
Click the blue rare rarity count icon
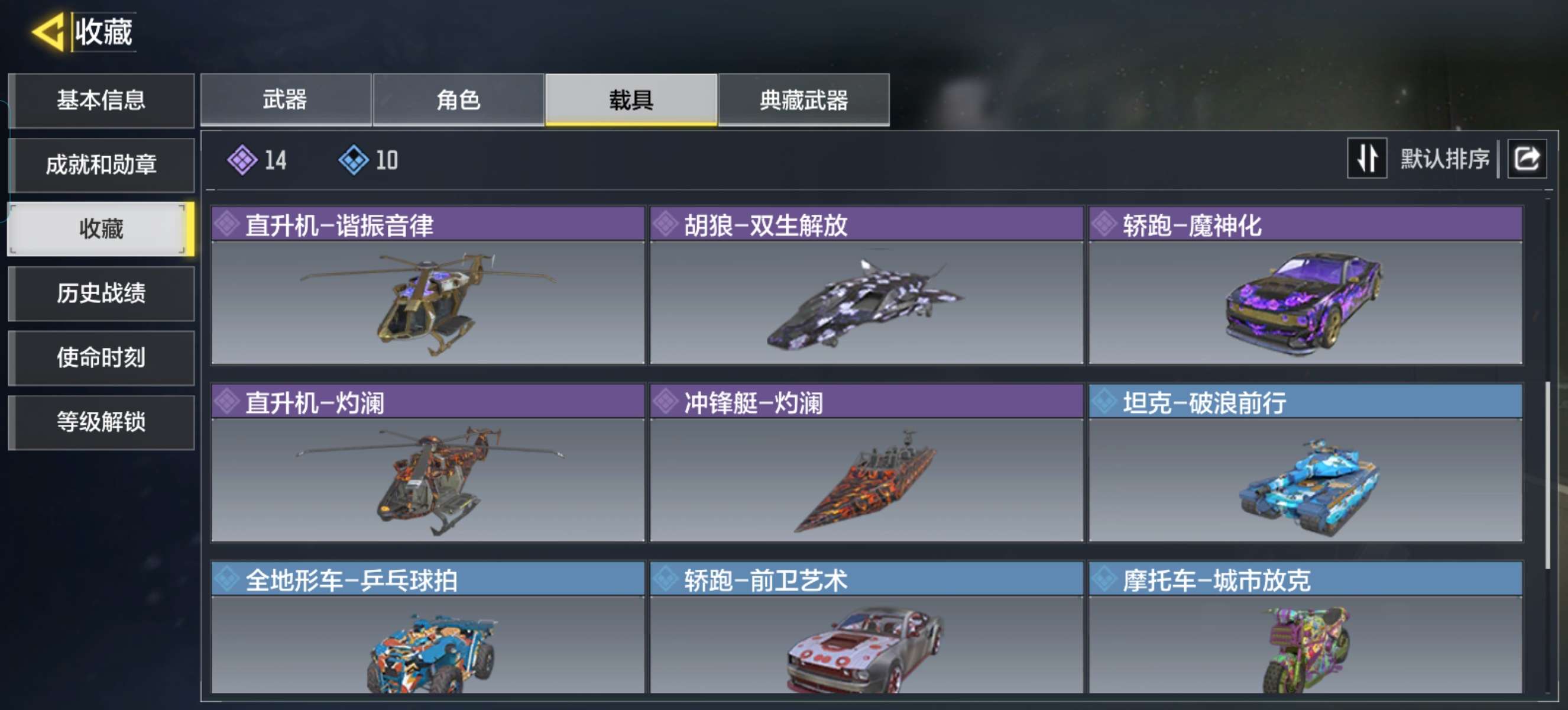pyautogui.click(x=354, y=160)
